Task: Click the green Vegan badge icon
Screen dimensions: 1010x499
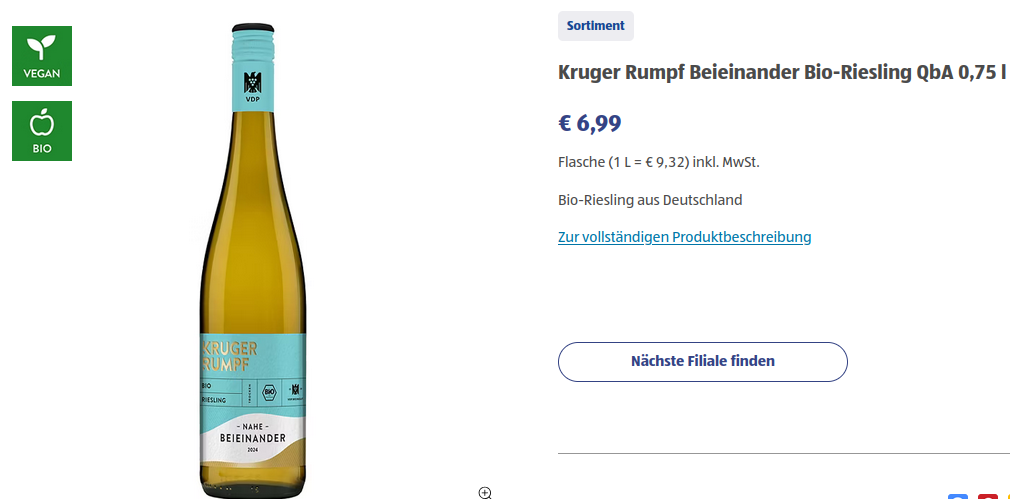Action: (42, 56)
